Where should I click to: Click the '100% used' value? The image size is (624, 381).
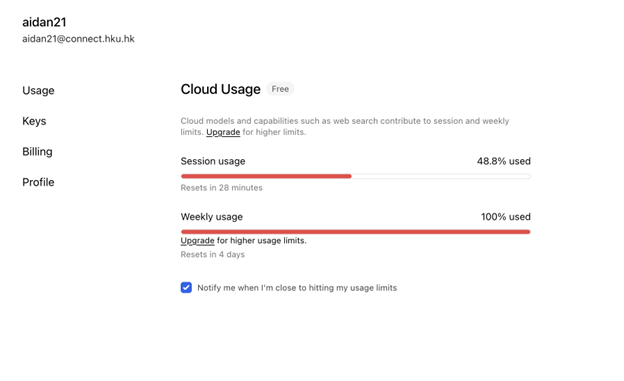point(506,217)
